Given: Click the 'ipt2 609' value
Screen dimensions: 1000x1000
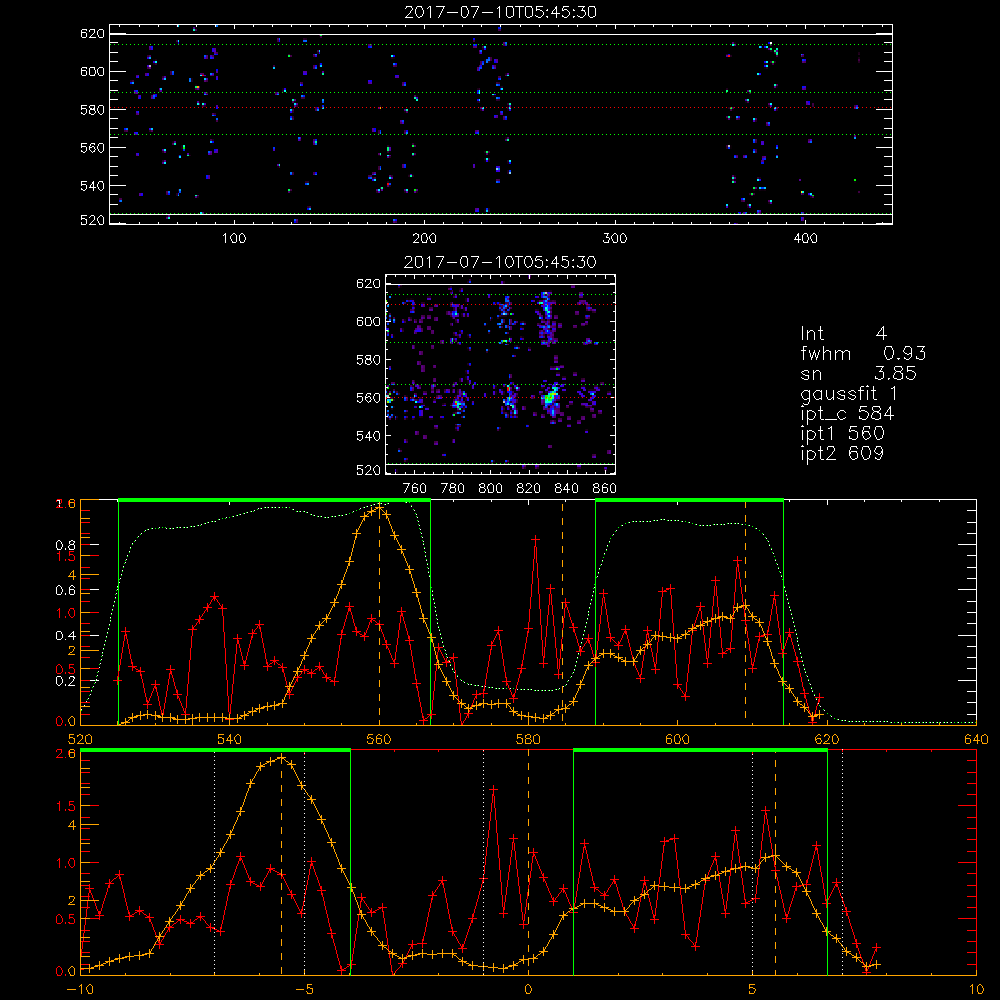Looking at the screenshot, I should point(842,453).
